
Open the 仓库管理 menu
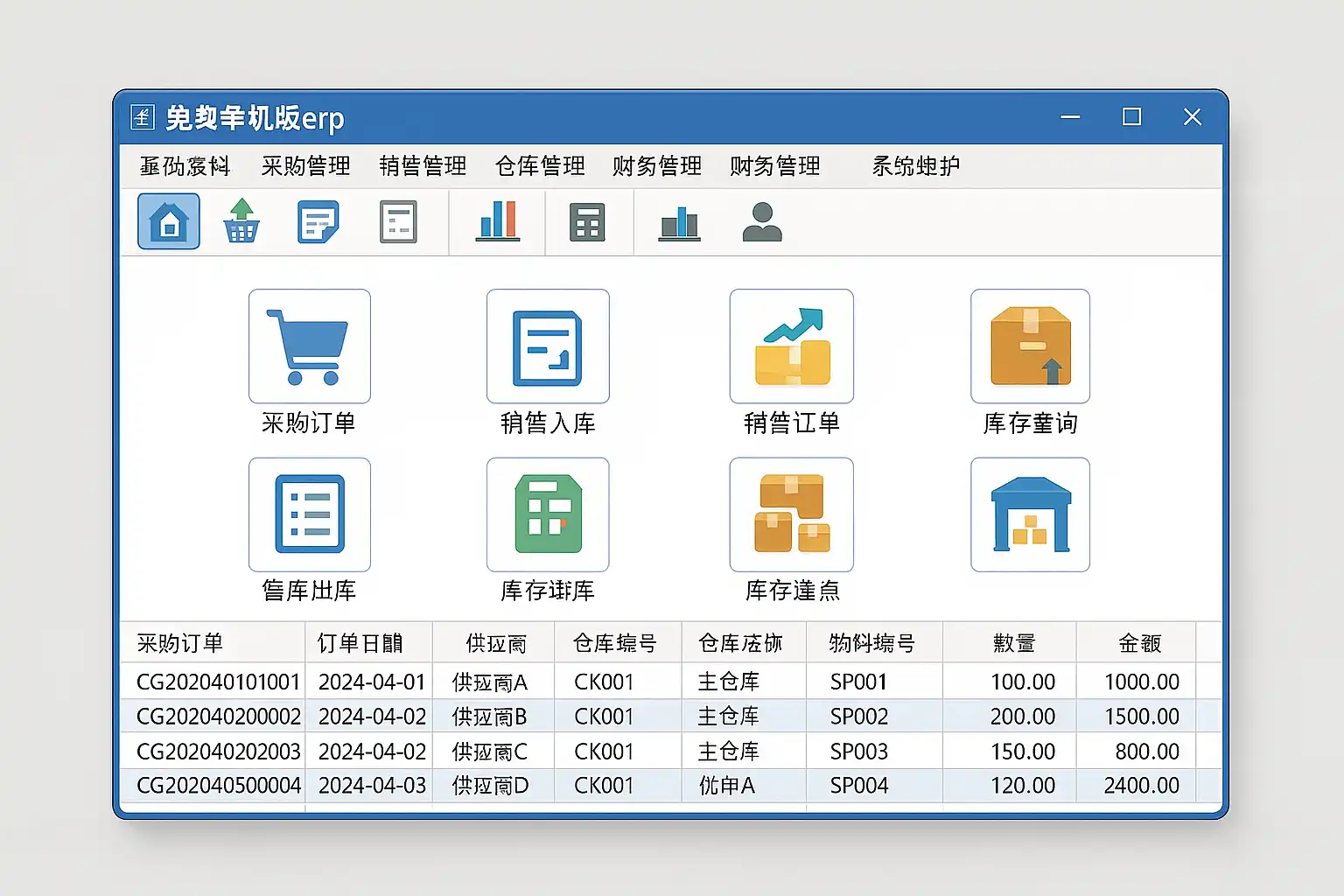click(x=540, y=166)
